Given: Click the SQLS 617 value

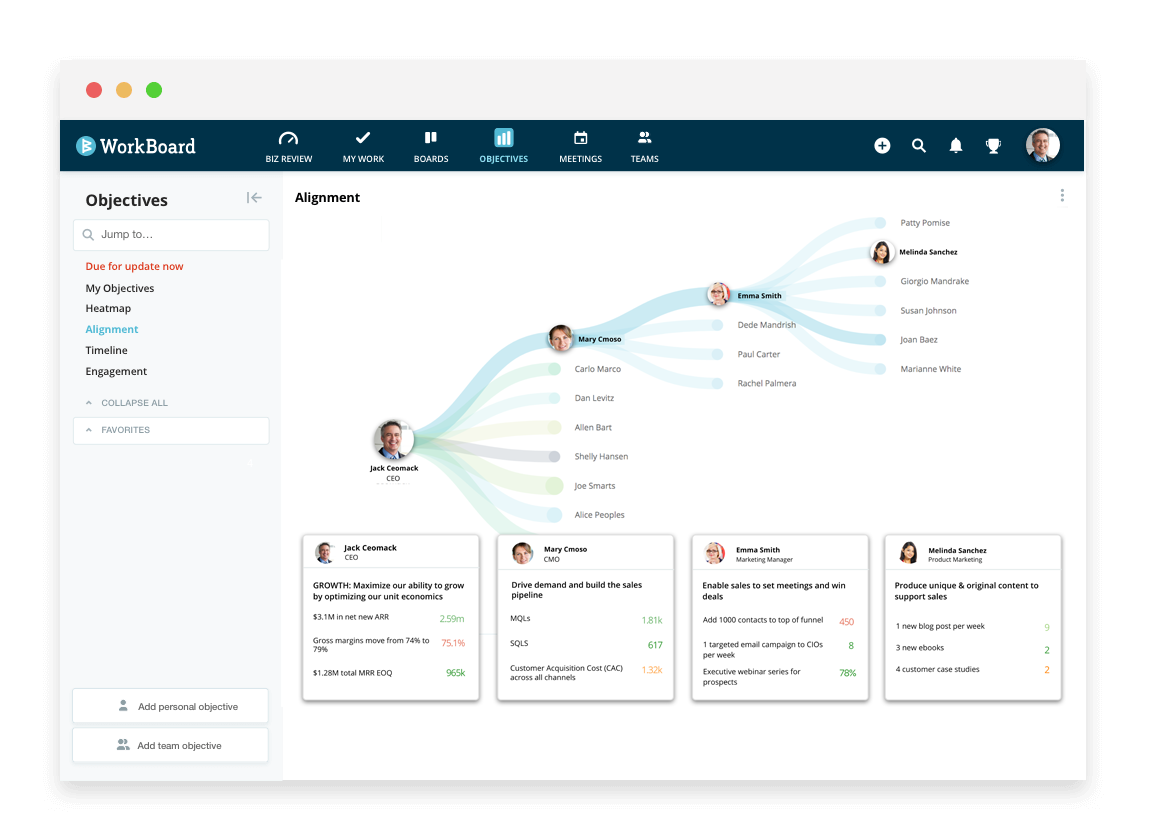Looking at the screenshot, I should [x=655, y=645].
